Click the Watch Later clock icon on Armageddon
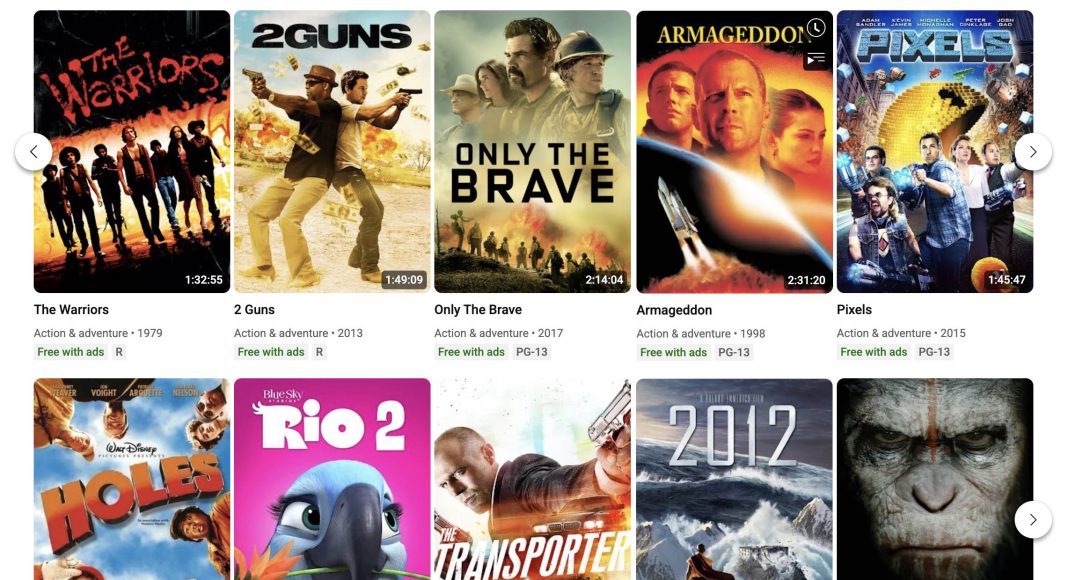 click(815, 28)
